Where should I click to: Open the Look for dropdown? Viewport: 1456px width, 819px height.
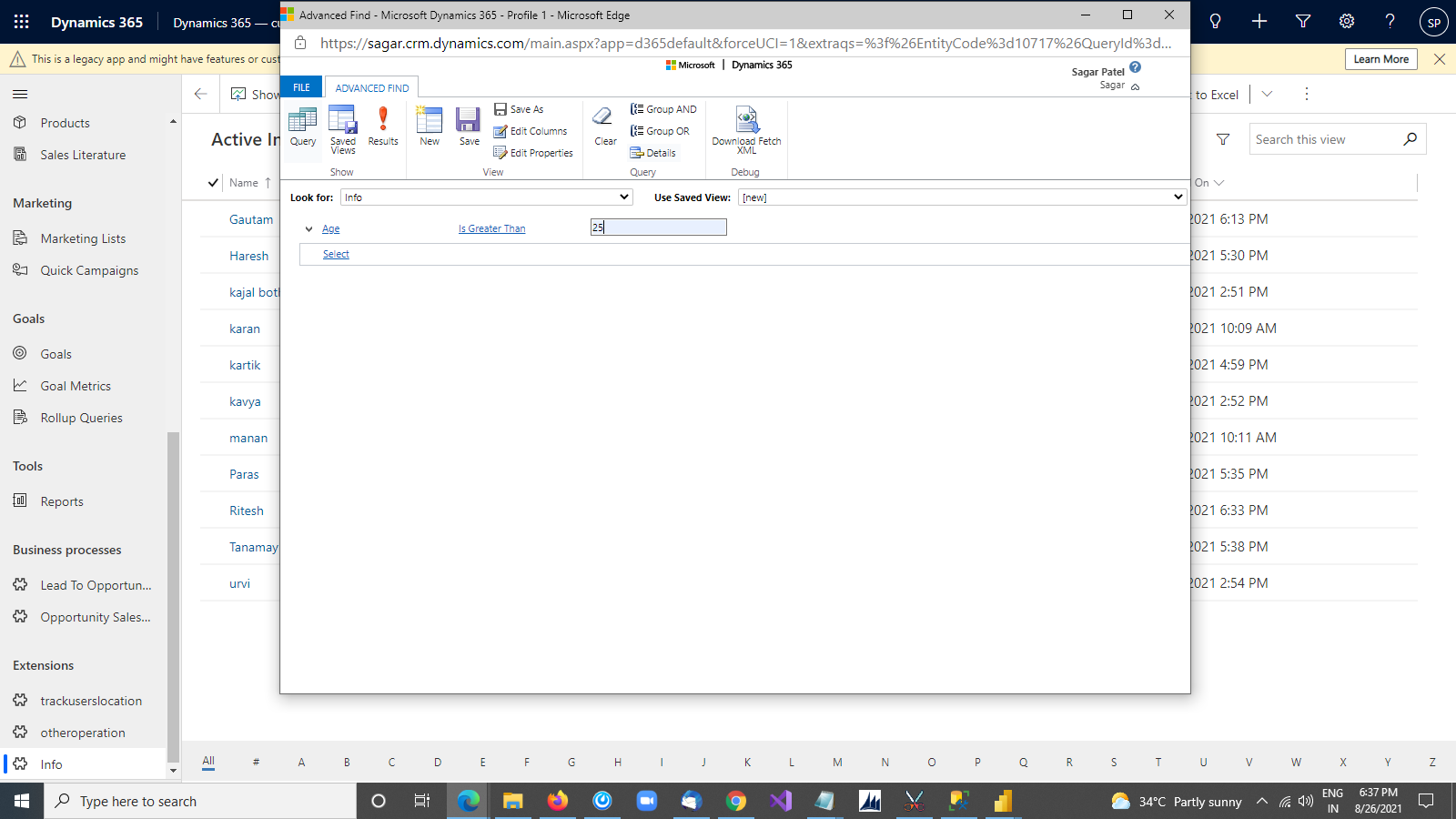pyautogui.click(x=486, y=197)
